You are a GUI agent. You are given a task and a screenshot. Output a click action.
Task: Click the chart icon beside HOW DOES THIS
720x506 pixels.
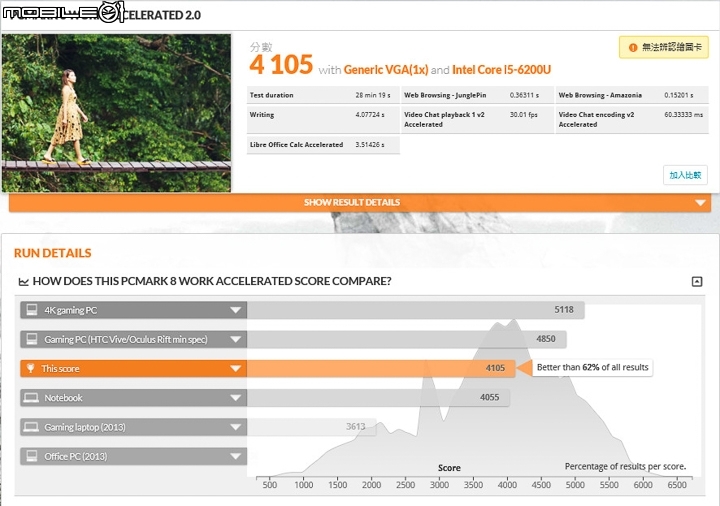click(x=23, y=281)
